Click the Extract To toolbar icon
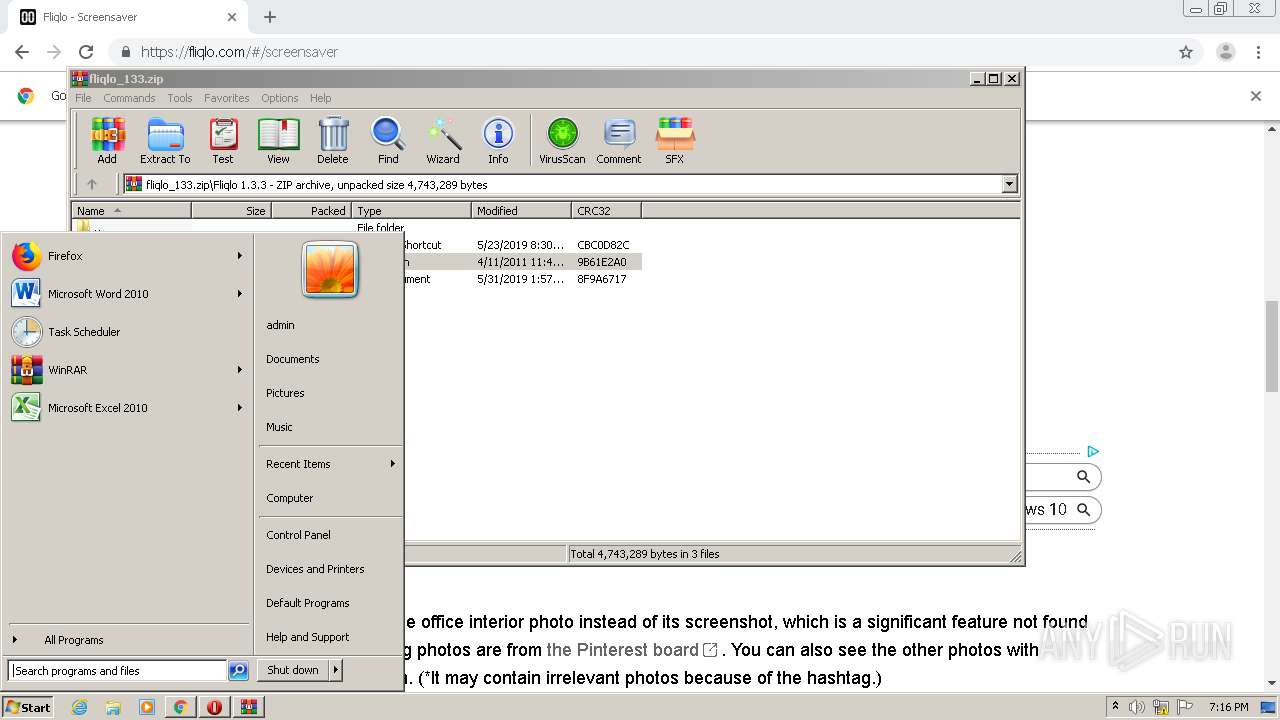Viewport: 1280px width, 720px height. (165, 140)
